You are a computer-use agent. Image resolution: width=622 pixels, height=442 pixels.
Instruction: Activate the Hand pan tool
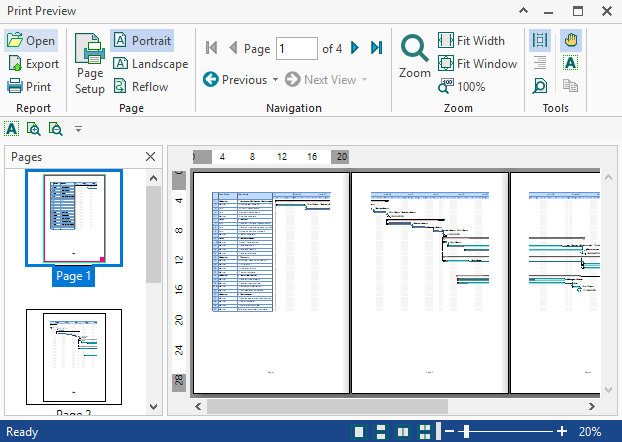pyautogui.click(x=571, y=41)
